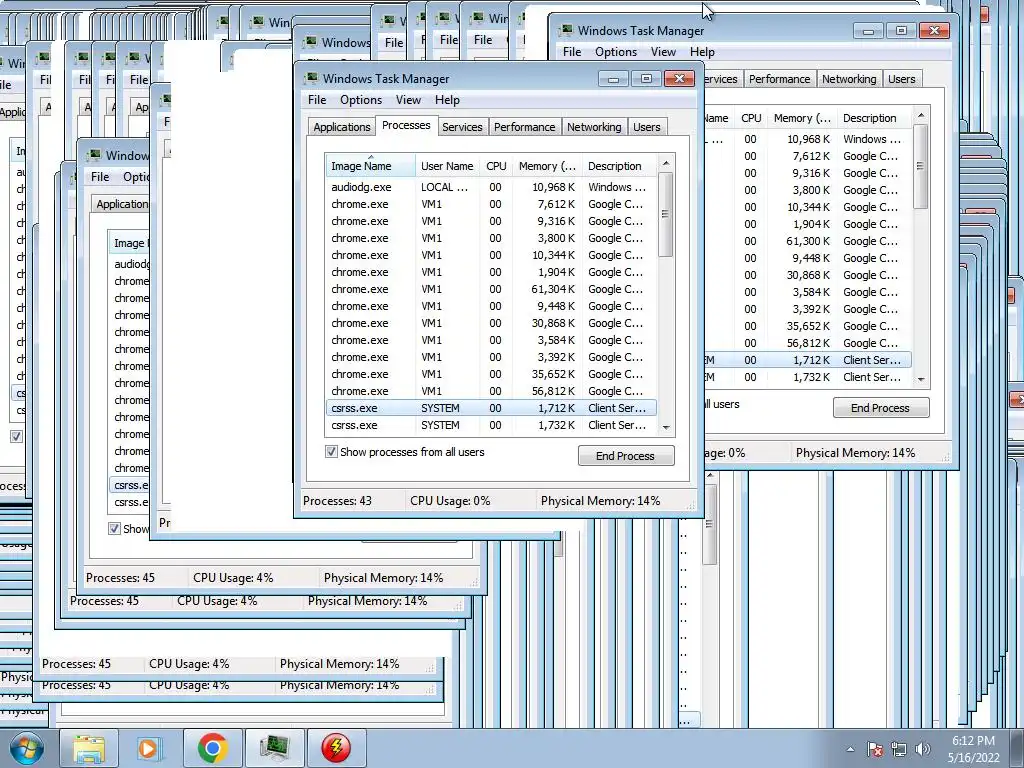Open Help menu in front Task Manager

point(447,100)
